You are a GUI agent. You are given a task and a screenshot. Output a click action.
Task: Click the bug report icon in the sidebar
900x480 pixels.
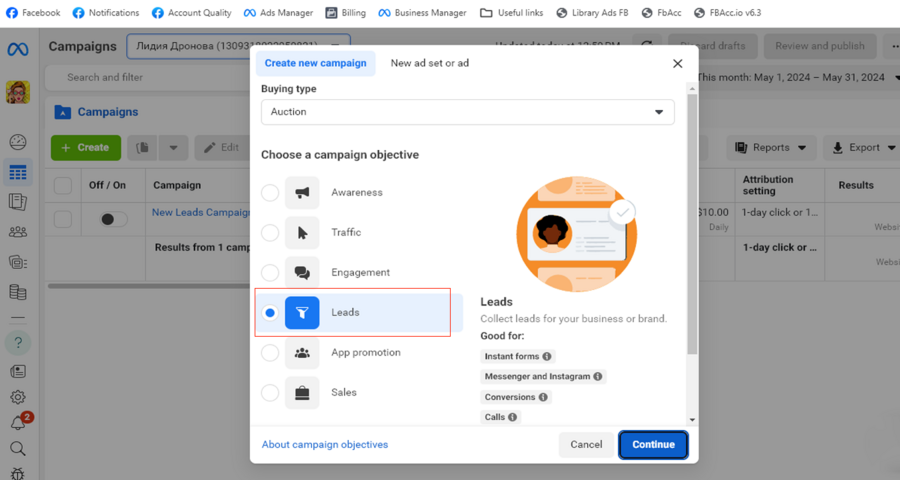click(x=18, y=474)
